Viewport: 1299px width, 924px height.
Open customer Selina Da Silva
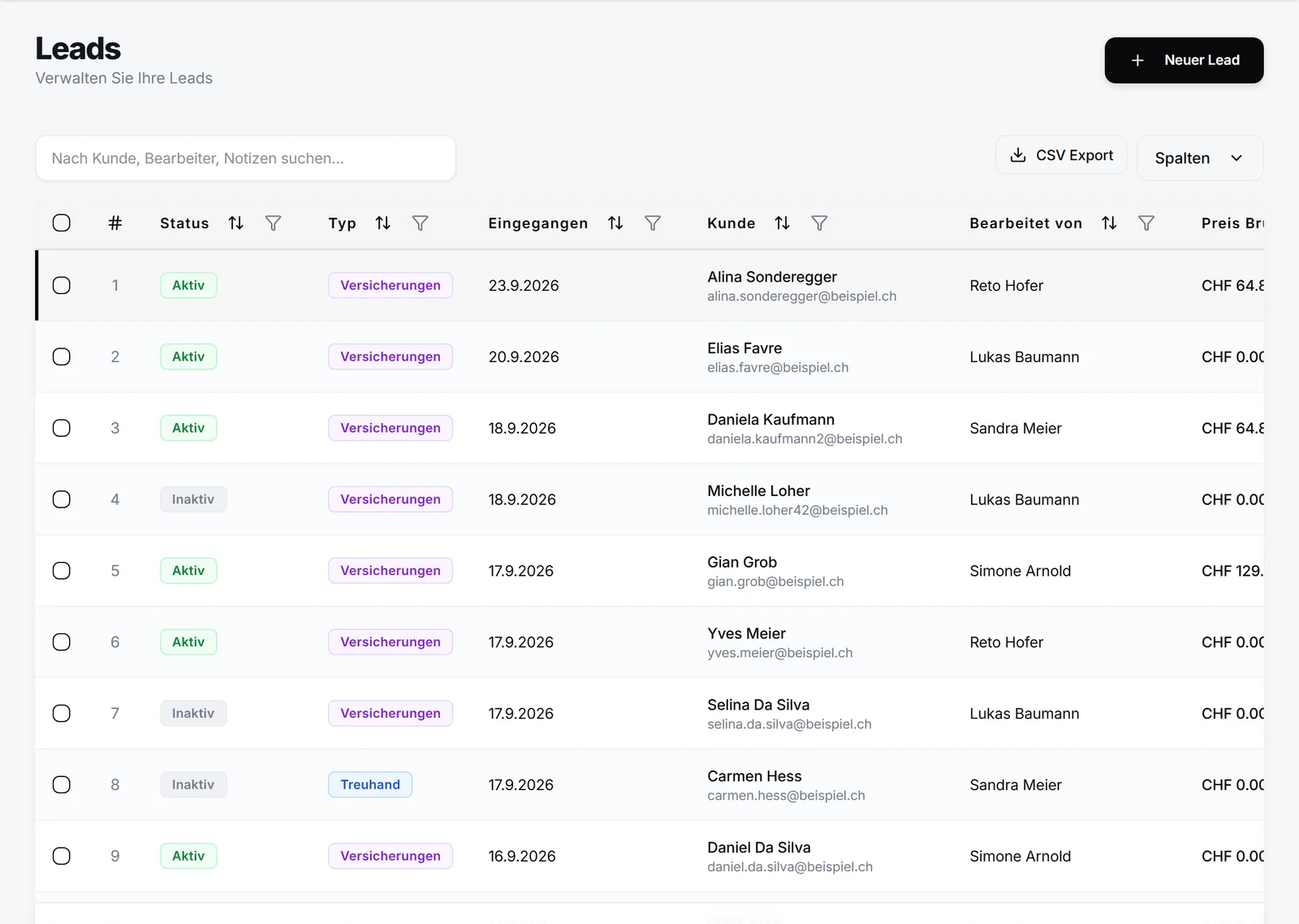click(758, 706)
